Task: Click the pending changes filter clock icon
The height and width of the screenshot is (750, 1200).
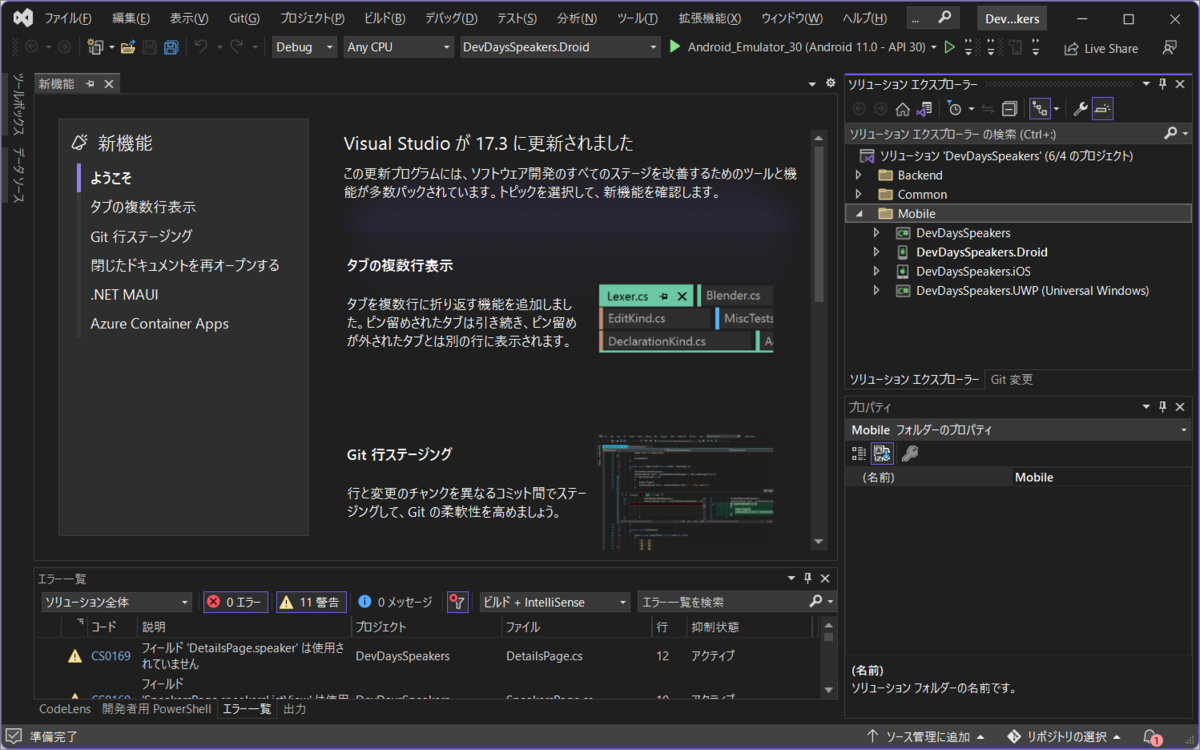Action: pos(954,108)
